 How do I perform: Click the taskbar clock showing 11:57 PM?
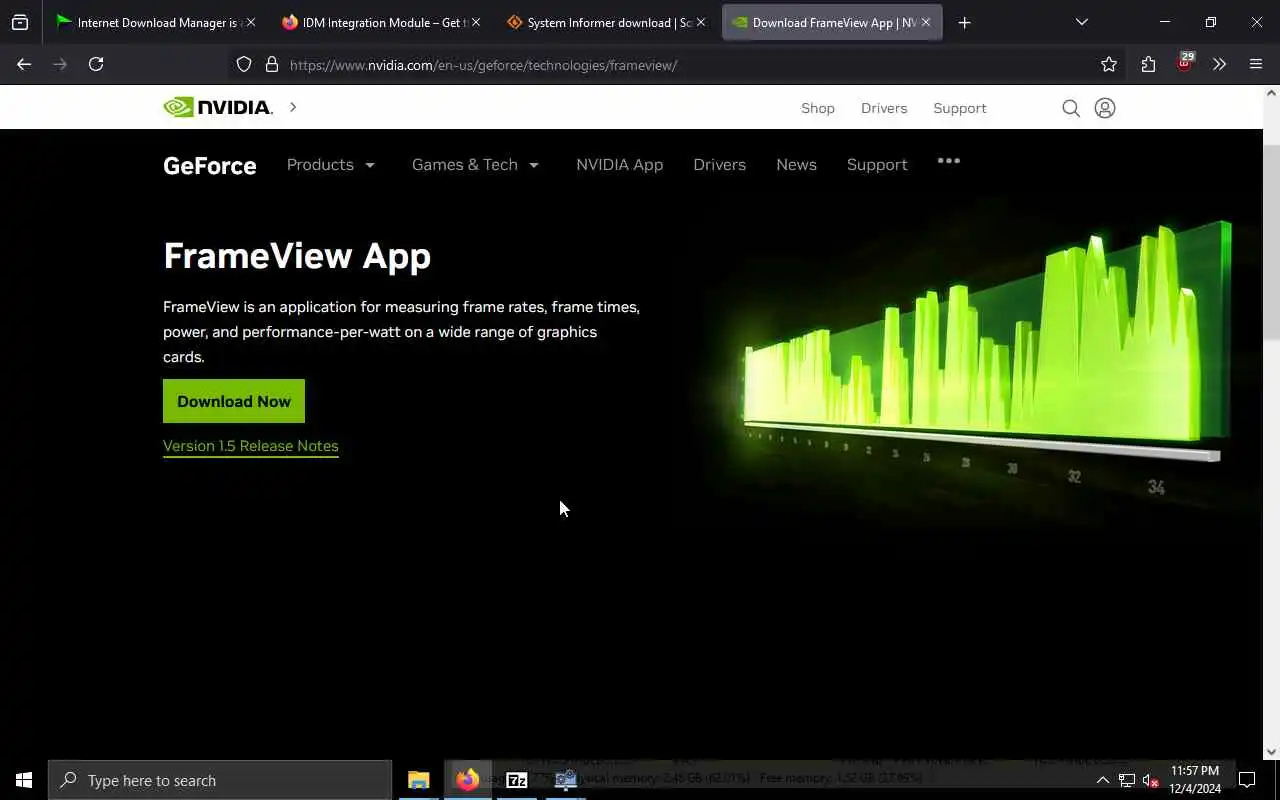click(x=1194, y=780)
